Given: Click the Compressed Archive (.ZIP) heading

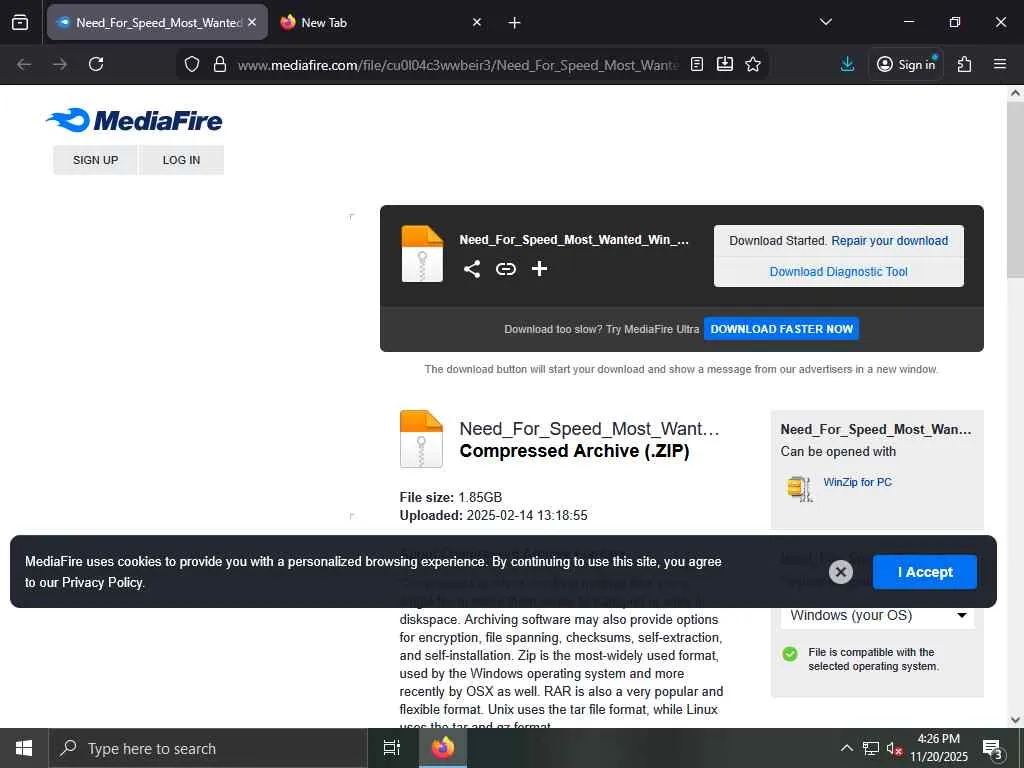Looking at the screenshot, I should [575, 451].
